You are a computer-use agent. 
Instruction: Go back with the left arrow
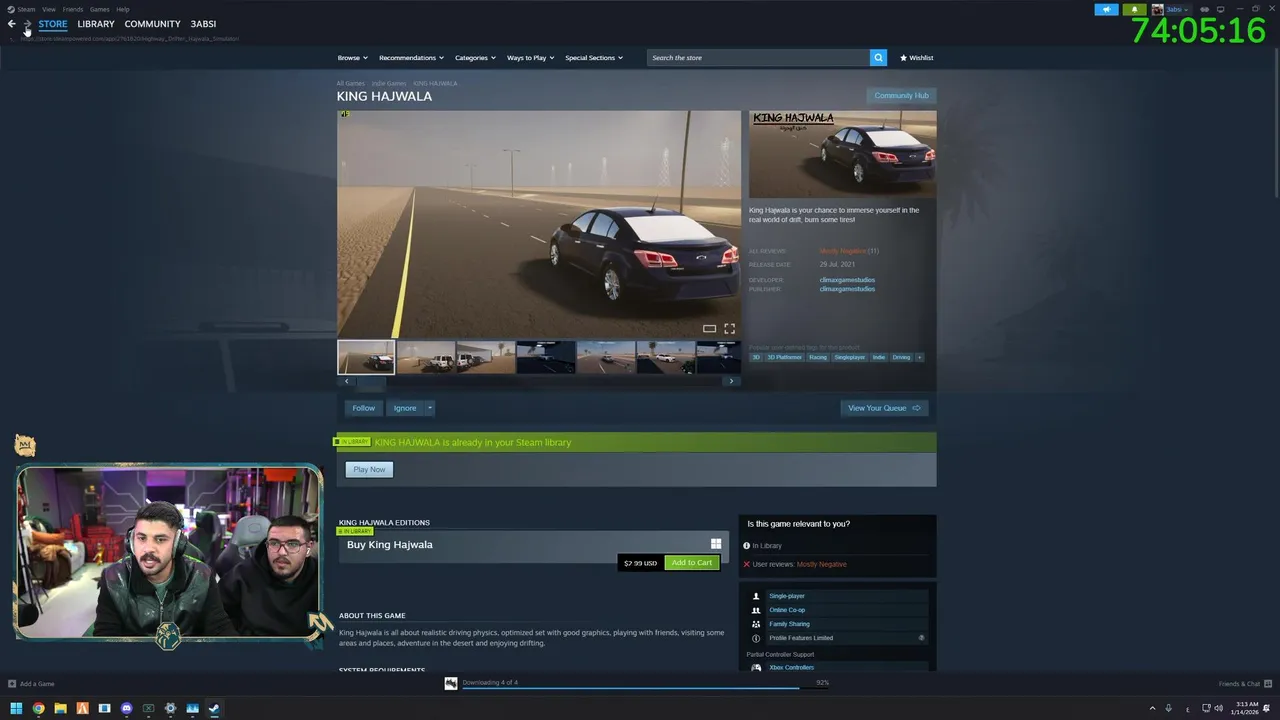tap(12, 24)
